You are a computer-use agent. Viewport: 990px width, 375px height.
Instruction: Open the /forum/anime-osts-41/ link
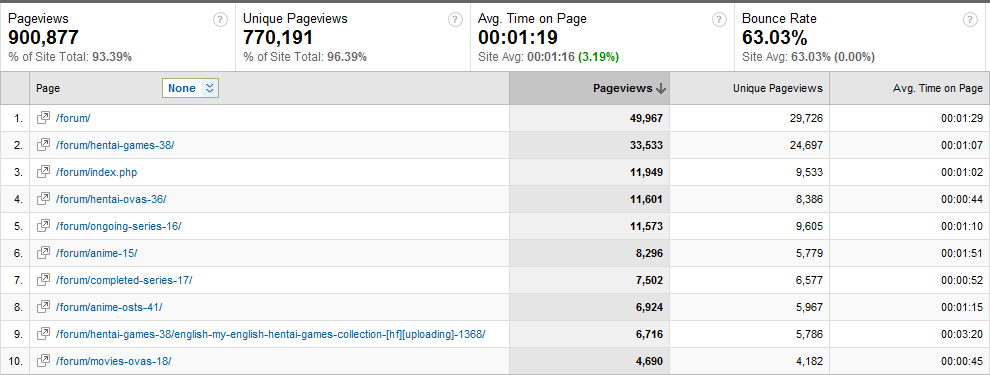(109, 307)
